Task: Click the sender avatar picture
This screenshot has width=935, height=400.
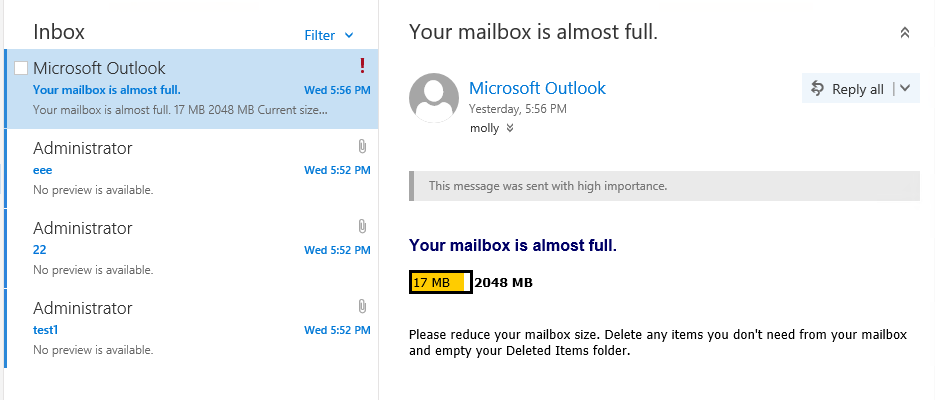Action: 434,98
